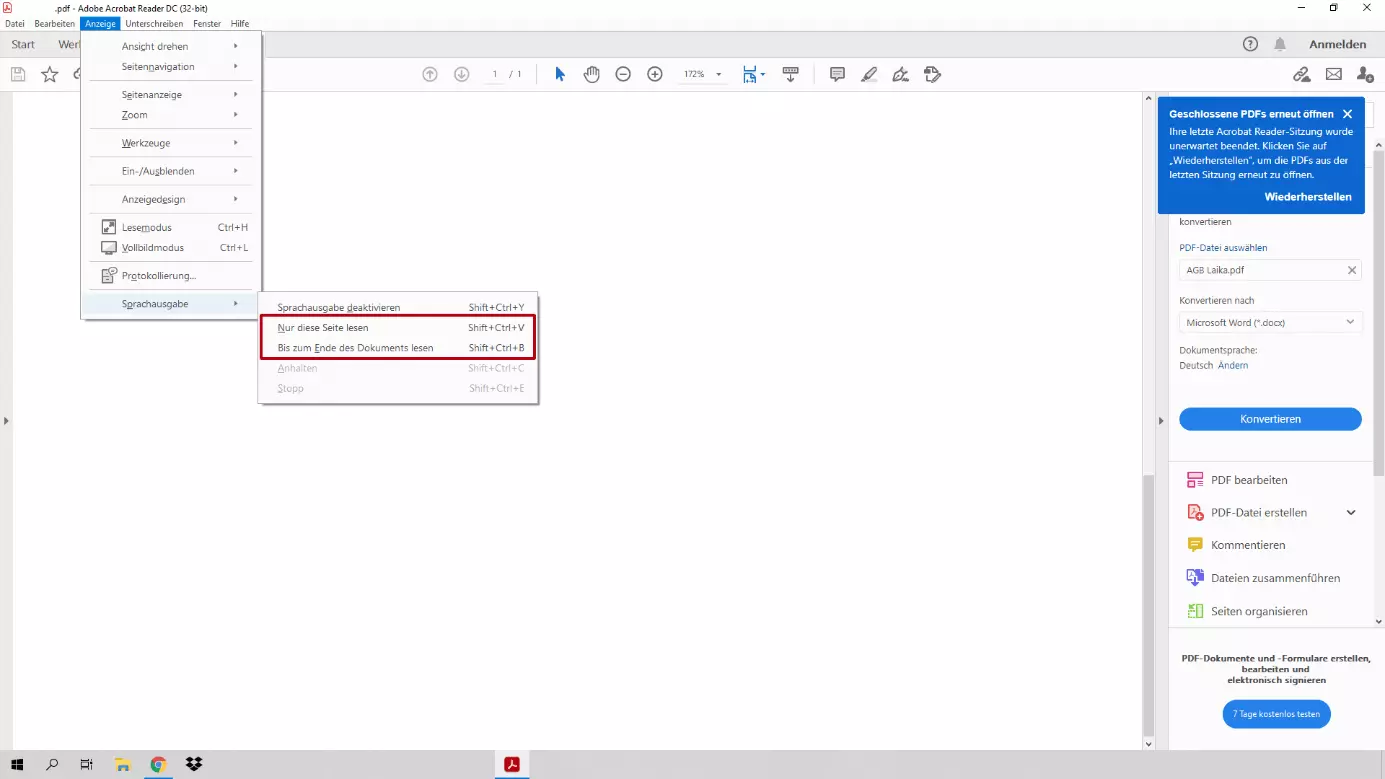
Task: Open File Explorer from the taskbar
Action: pyautogui.click(x=122, y=765)
